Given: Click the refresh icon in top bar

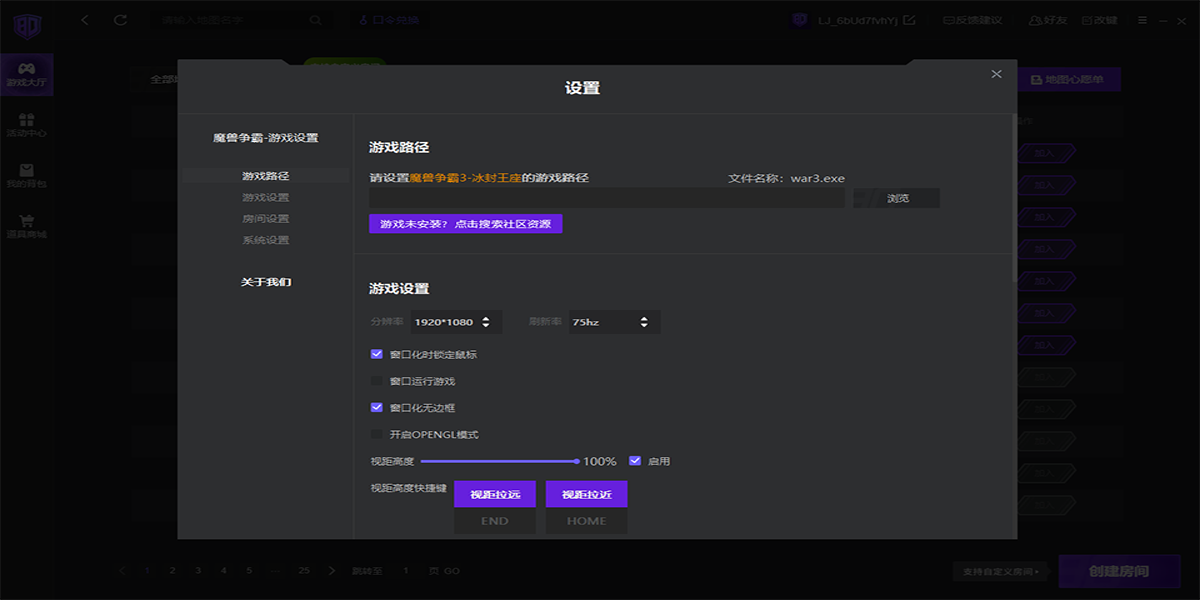Looking at the screenshot, I should [x=121, y=20].
